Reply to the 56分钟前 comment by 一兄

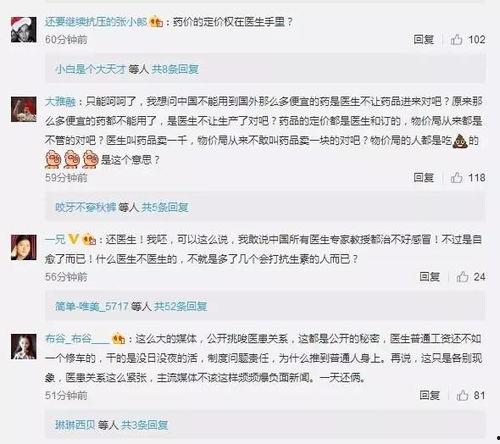point(430,276)
